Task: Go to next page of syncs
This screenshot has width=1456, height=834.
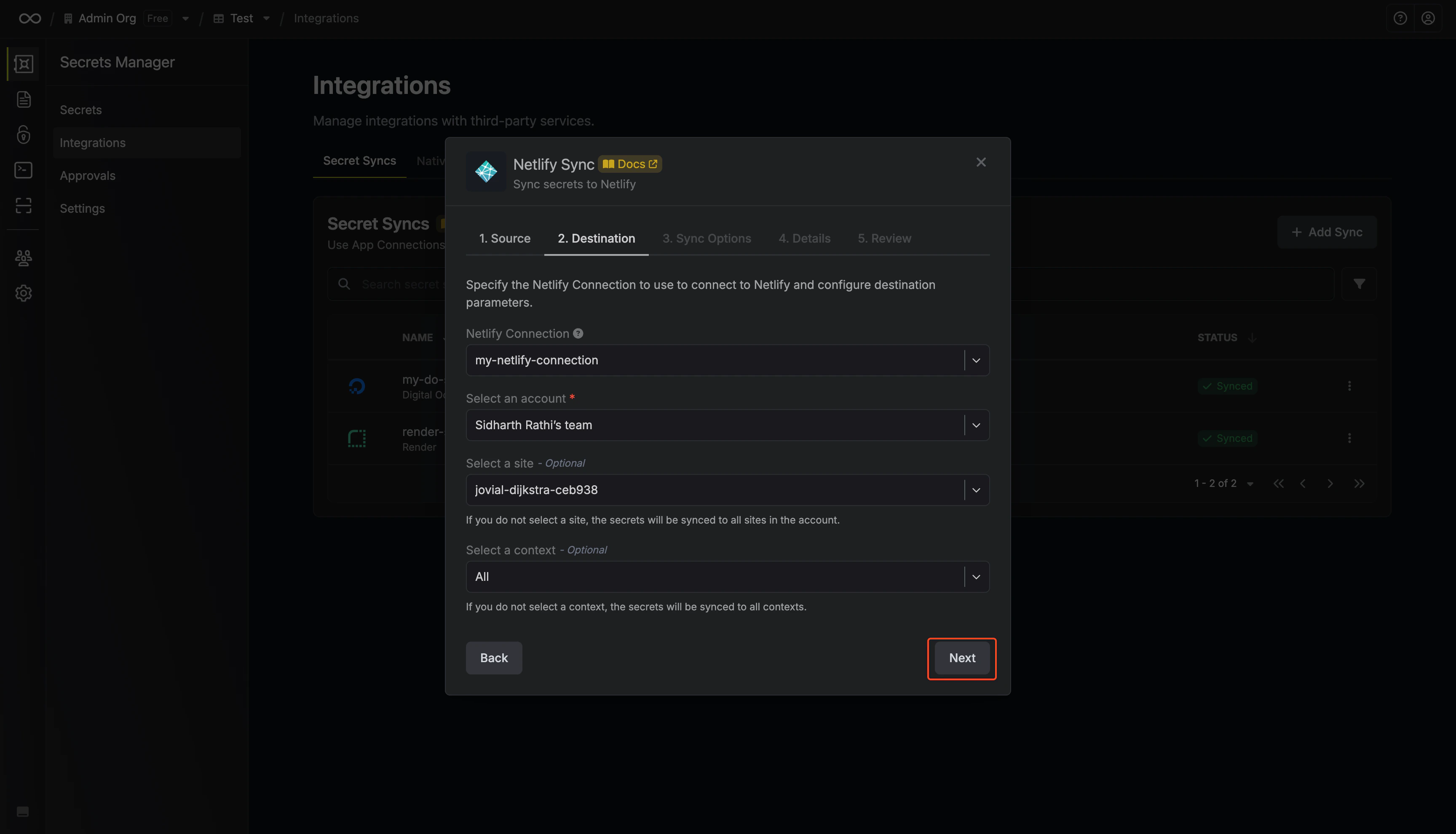Action: click(1330, 484)
